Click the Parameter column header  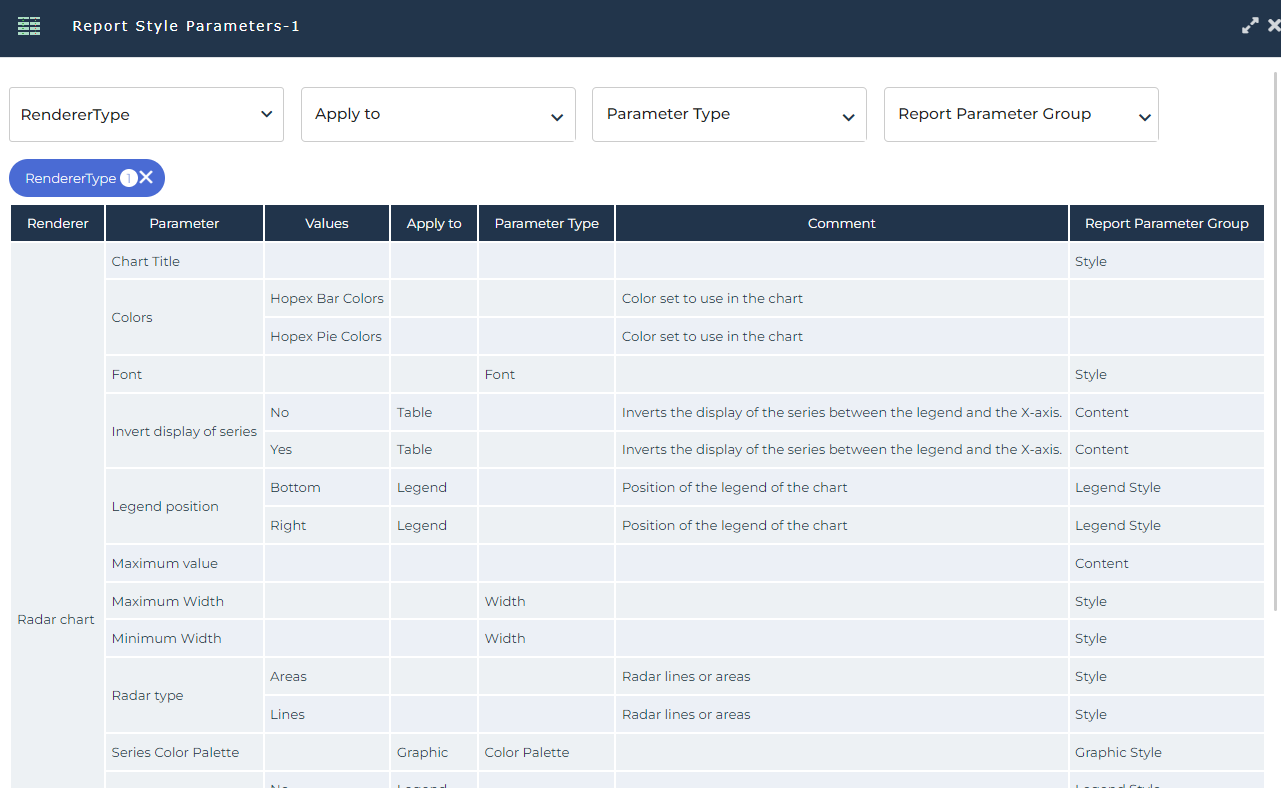coord(184,224)
